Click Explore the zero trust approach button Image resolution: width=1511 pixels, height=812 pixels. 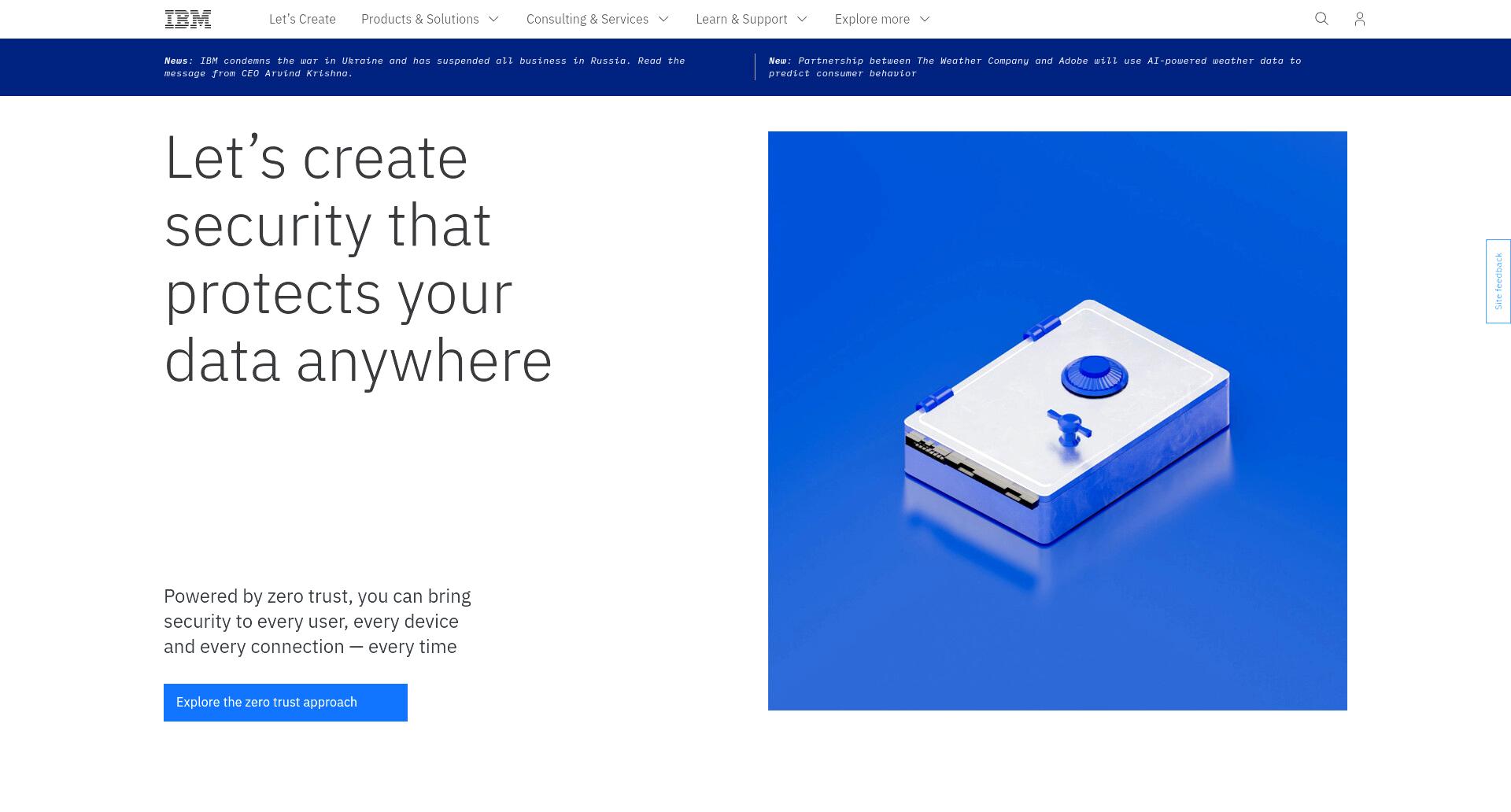(286, 703)
